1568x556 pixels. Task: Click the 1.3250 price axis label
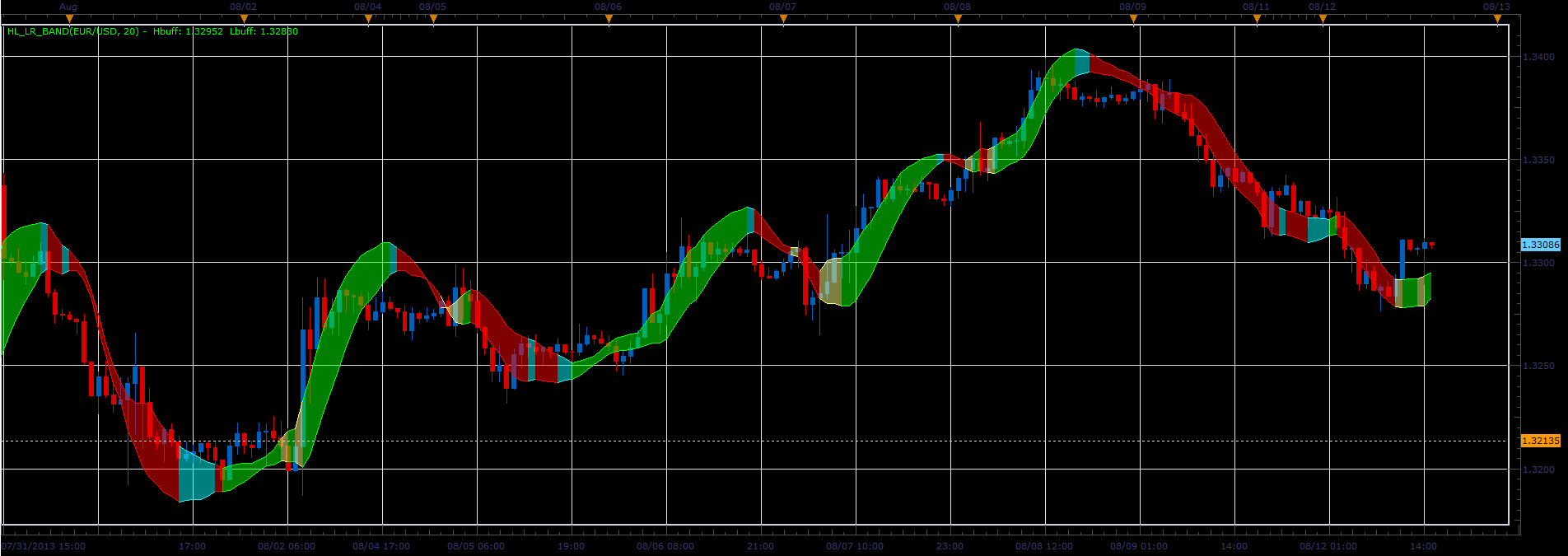pyautogui.click(x=1538, y=366)
